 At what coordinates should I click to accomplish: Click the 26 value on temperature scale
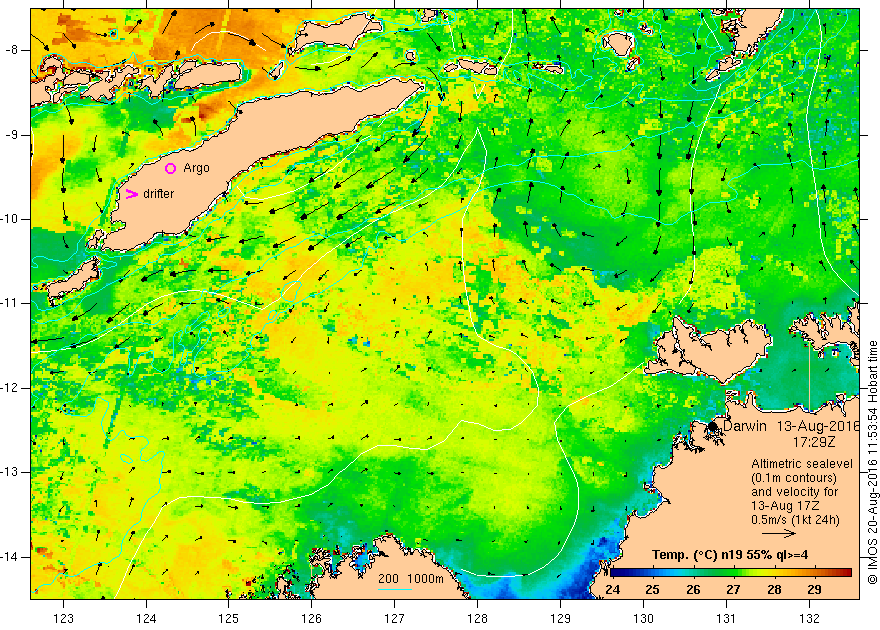tap(693, 590)
